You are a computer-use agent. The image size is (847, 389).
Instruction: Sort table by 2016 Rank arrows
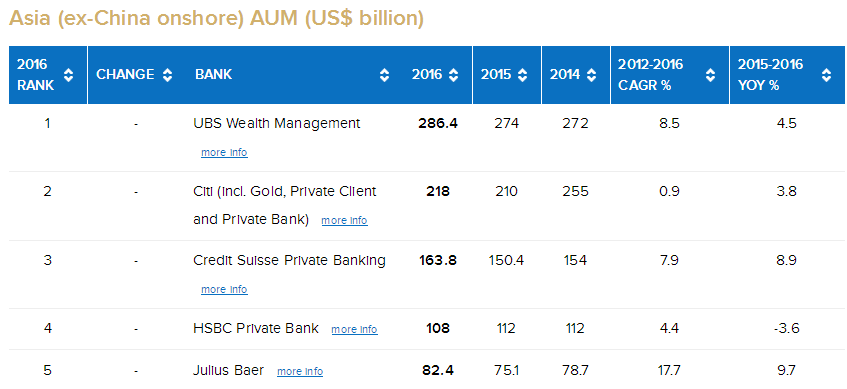click(69, 75)
